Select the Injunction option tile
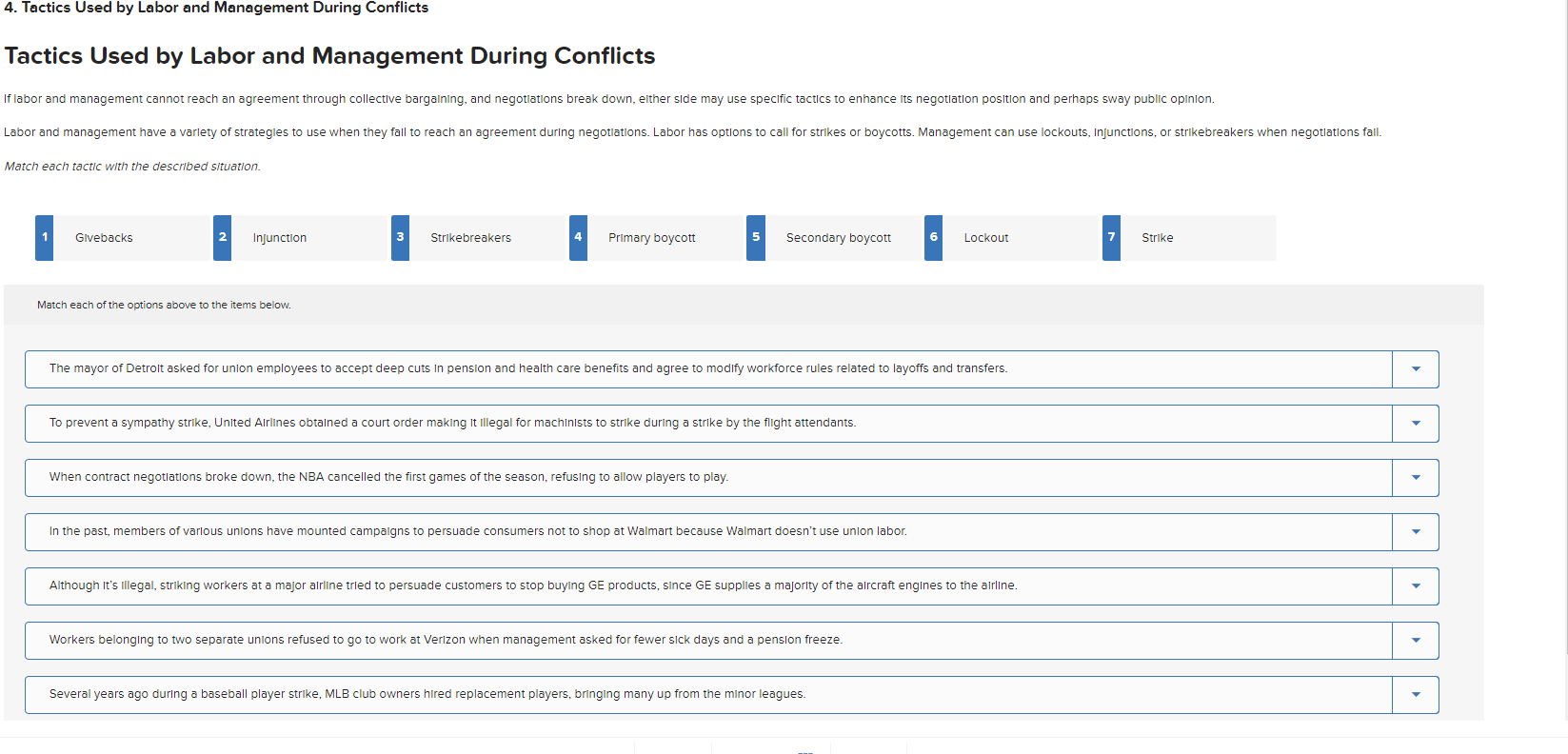The width and height of the screenshot is (1568, 754). (x=301, y=238)
